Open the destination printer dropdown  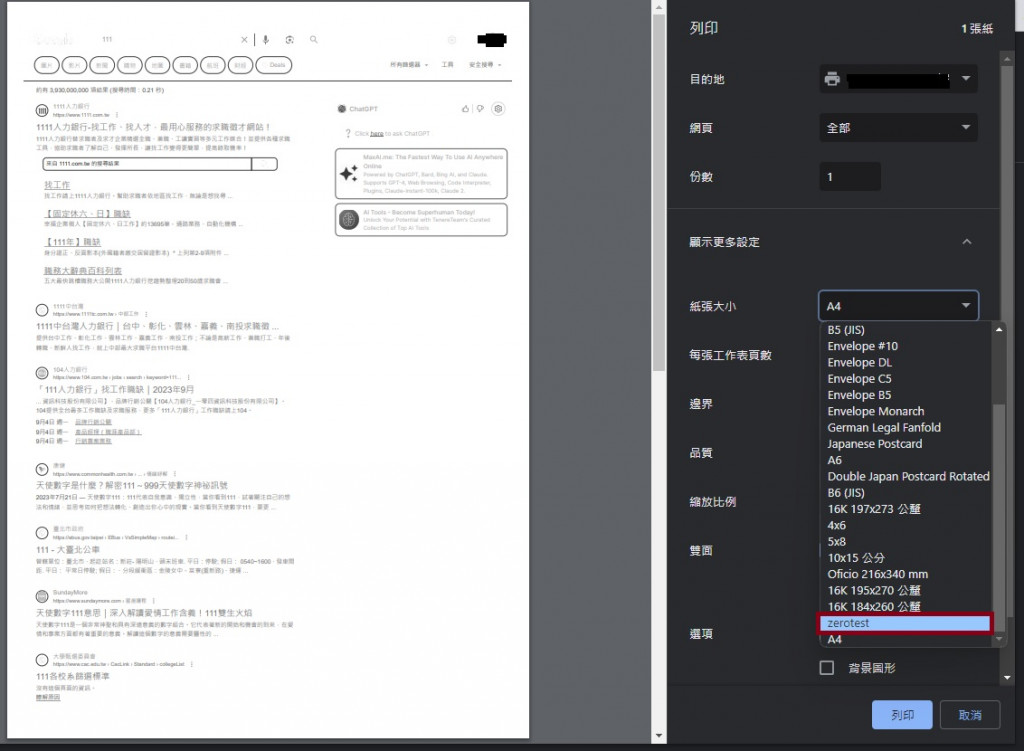[x=898, y=79]
